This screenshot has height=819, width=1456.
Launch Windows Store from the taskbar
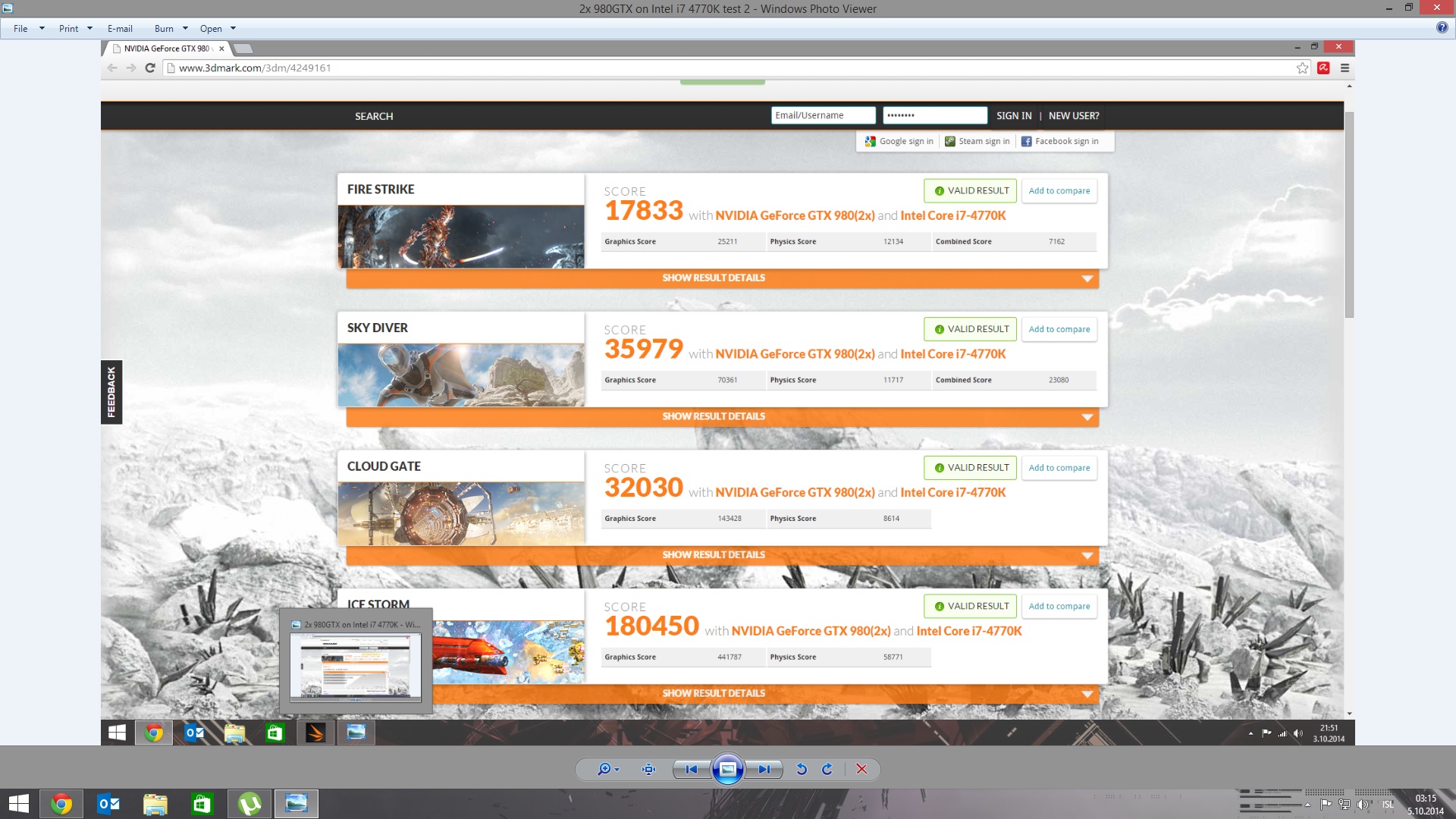coord(202,803)
